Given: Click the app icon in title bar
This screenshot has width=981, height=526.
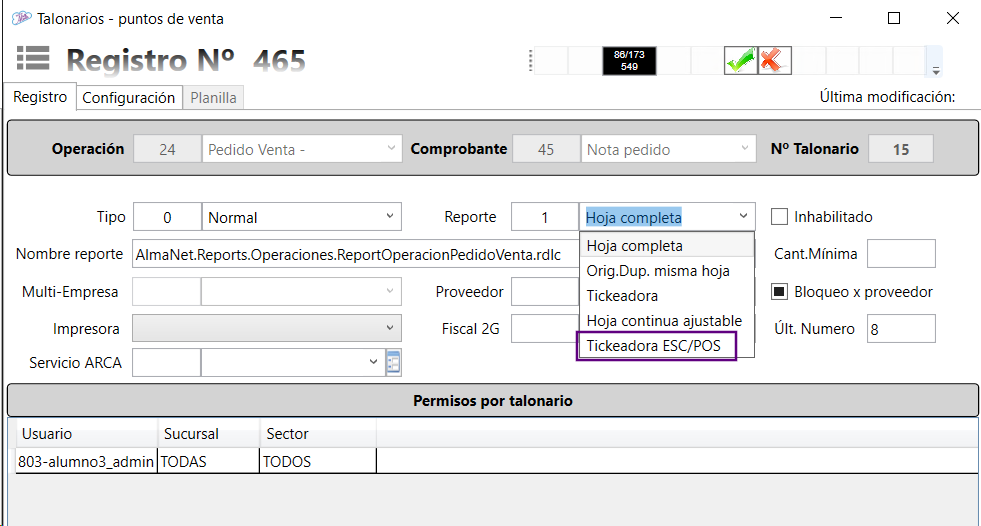Looking at the screenshot, I should (x=19, y=18).
